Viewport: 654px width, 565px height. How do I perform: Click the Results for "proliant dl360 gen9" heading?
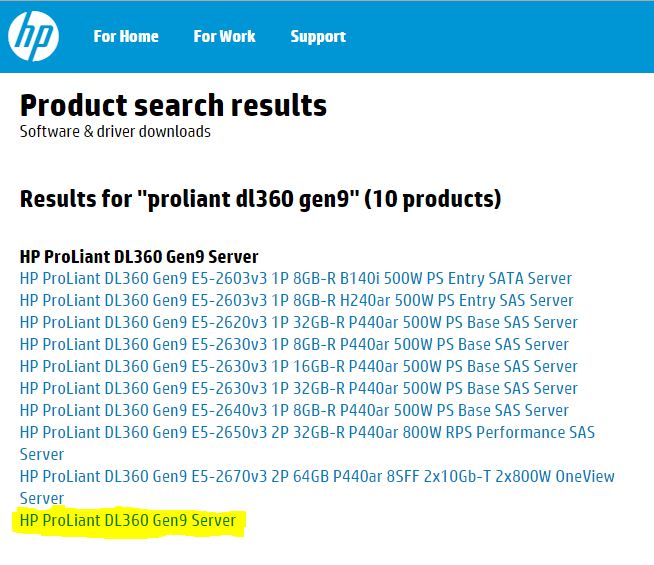pyautogui.click(x=190, y=198)
